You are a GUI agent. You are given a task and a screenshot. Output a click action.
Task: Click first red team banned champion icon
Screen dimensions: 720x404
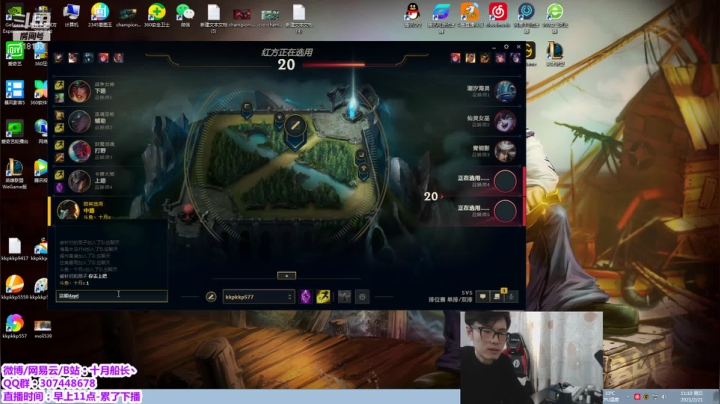(x=455, y=57)
